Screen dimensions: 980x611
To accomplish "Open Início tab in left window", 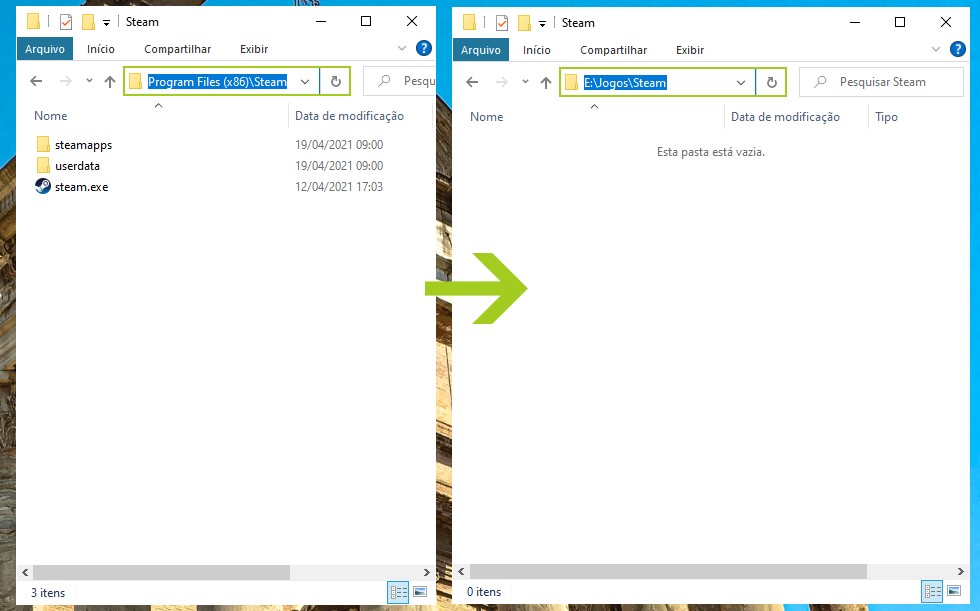I will point(101,49).
